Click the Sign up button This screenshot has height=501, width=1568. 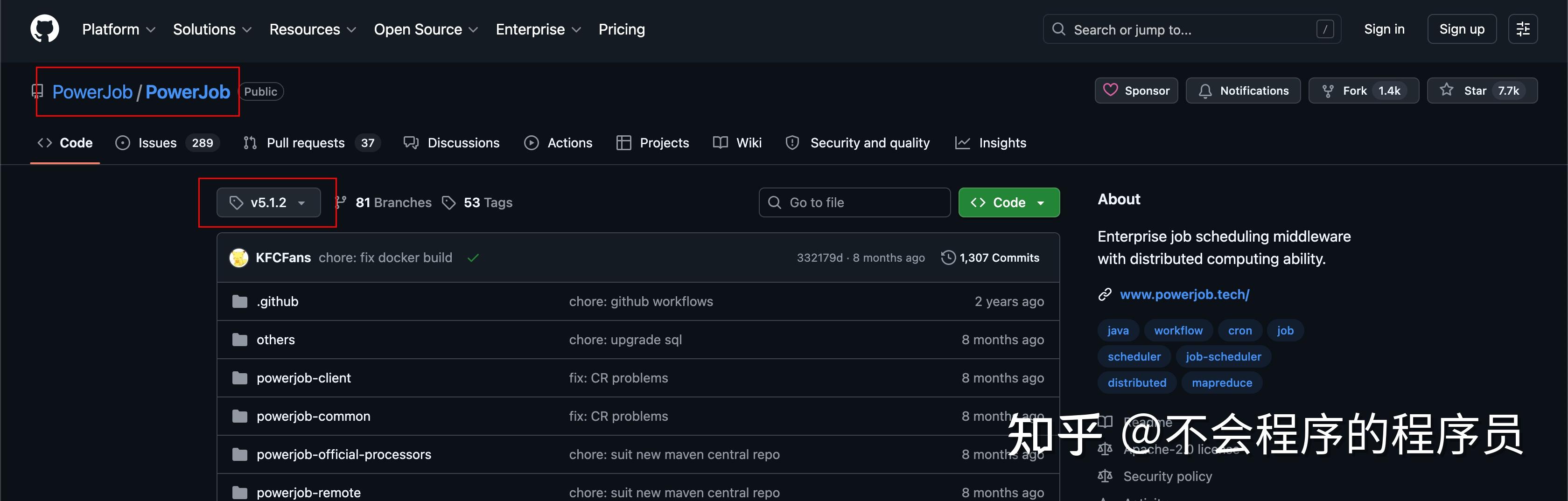[1462, 29]
